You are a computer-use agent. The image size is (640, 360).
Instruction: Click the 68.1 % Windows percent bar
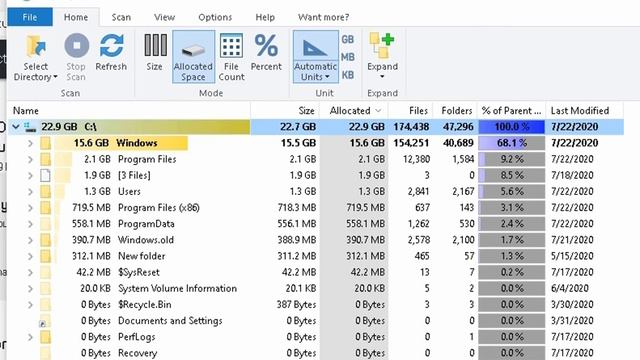pyautogui.click(x=511, y=143)
